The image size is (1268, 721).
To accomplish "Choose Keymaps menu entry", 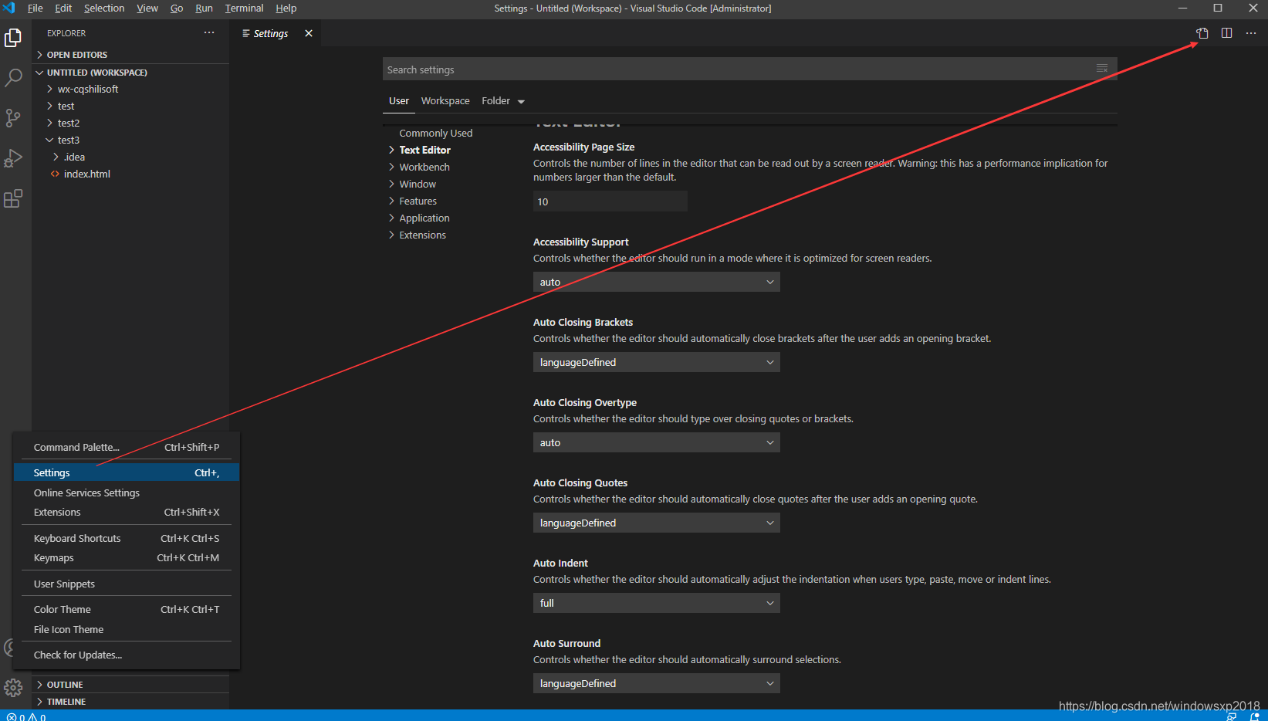I will (x=126, y=558).
